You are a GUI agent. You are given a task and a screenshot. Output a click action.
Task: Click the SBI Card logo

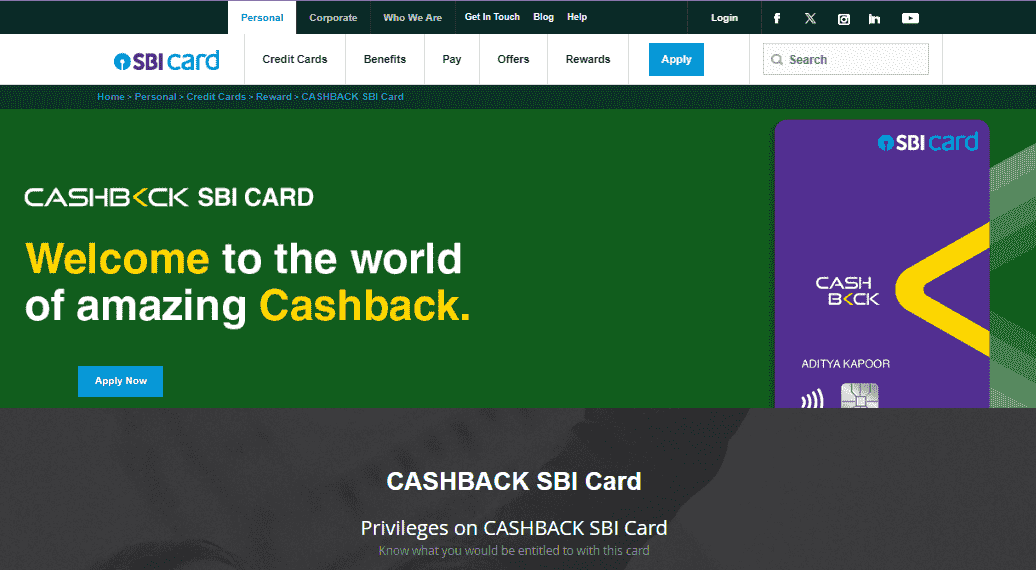click(x=167, y=60)
